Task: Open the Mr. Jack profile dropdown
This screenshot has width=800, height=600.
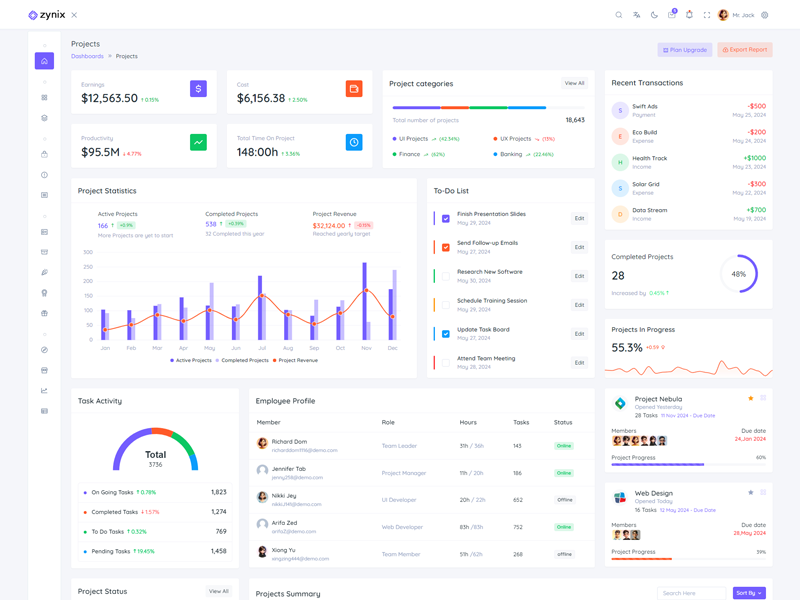Action: 736,15
